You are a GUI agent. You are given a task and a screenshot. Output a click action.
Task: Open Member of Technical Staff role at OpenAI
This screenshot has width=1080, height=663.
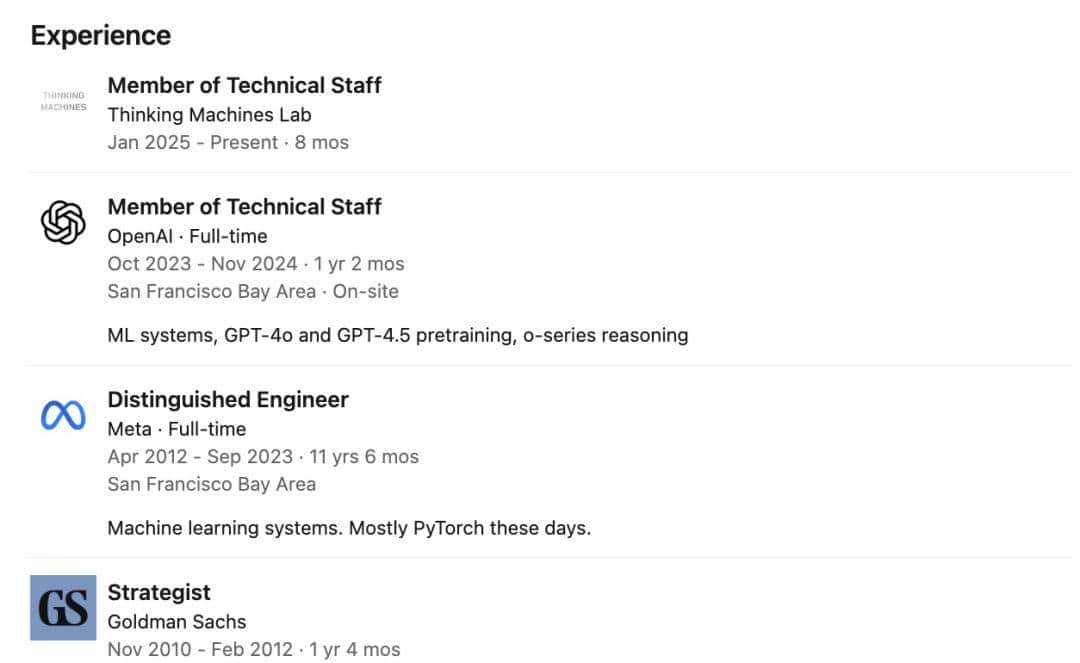[244, 207]
